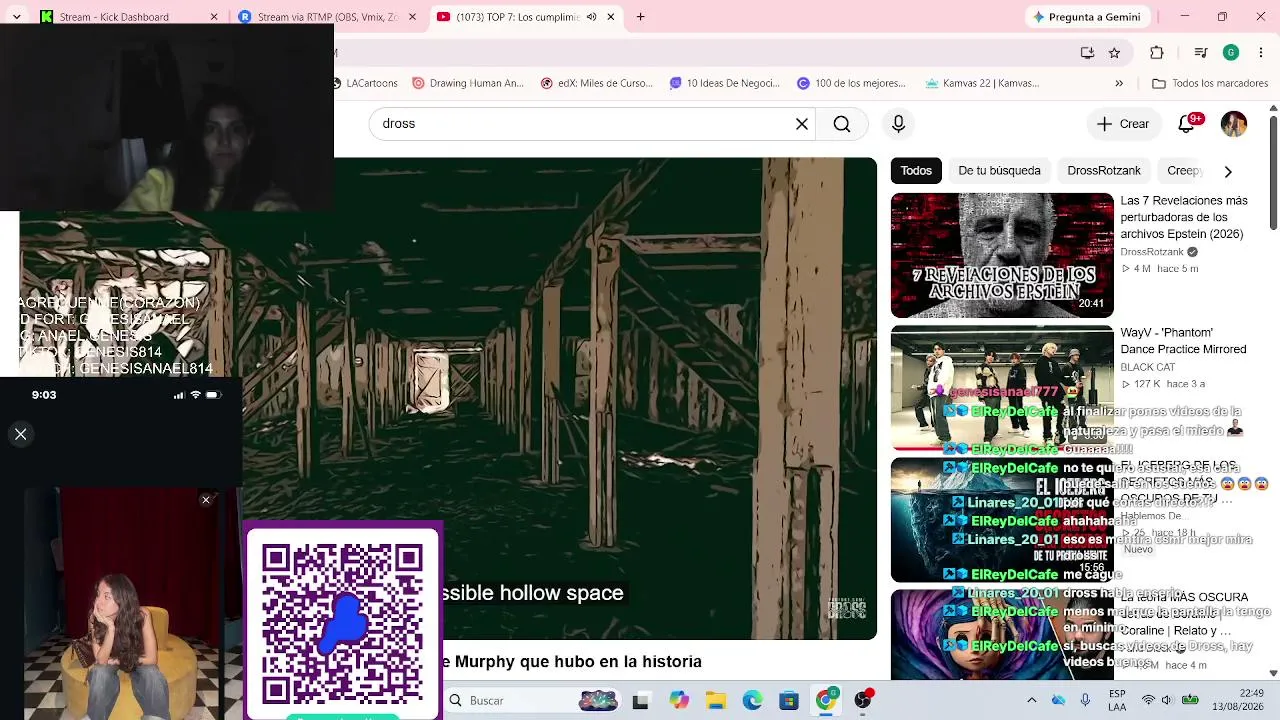Open the WayV - 'Phantom' video title
1280x720 pixels.
click(x=1183, y=341)
